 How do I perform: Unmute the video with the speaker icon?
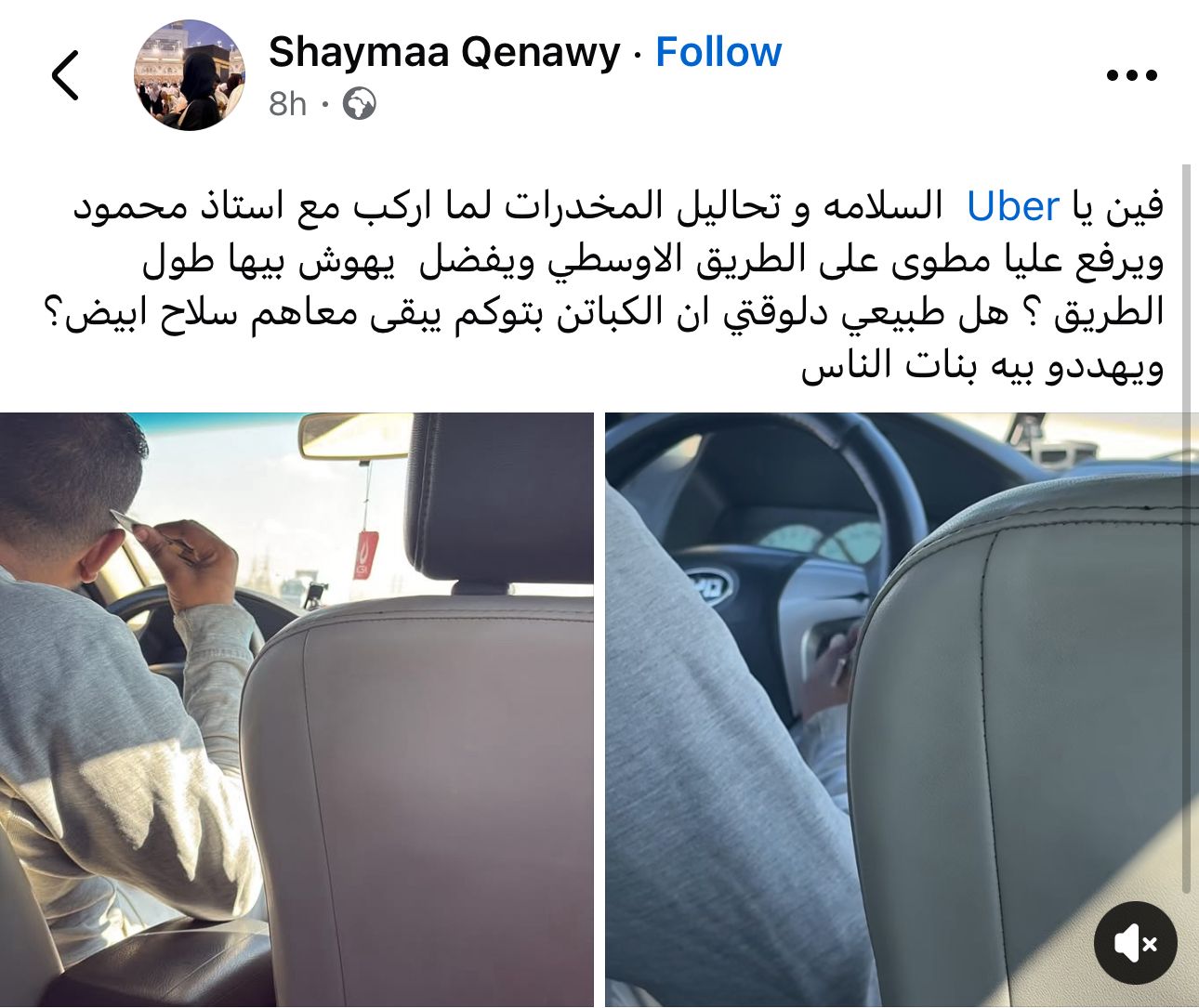[x=1135, y=943]
